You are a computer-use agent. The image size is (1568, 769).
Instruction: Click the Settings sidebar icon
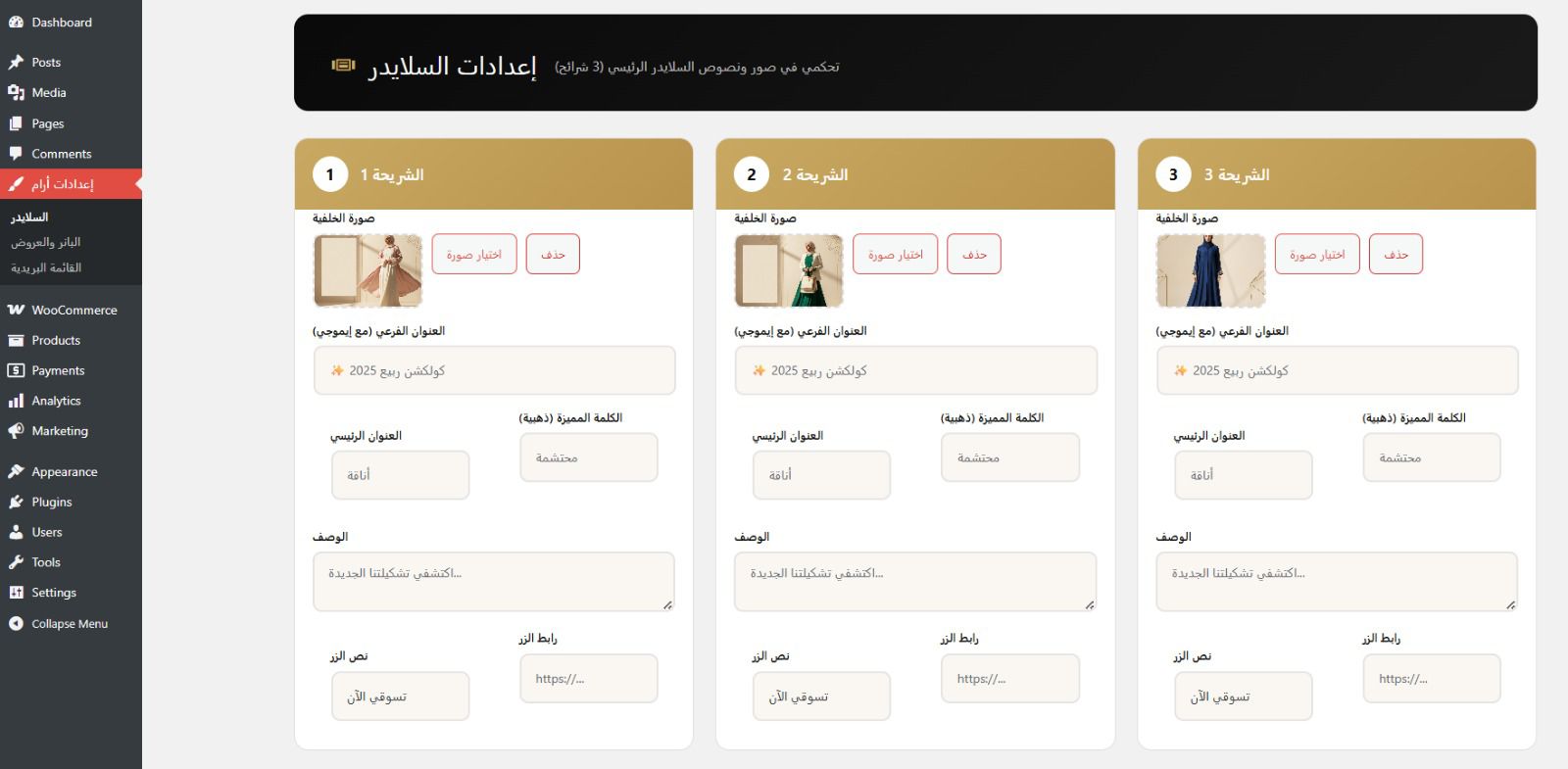[16, 593]
